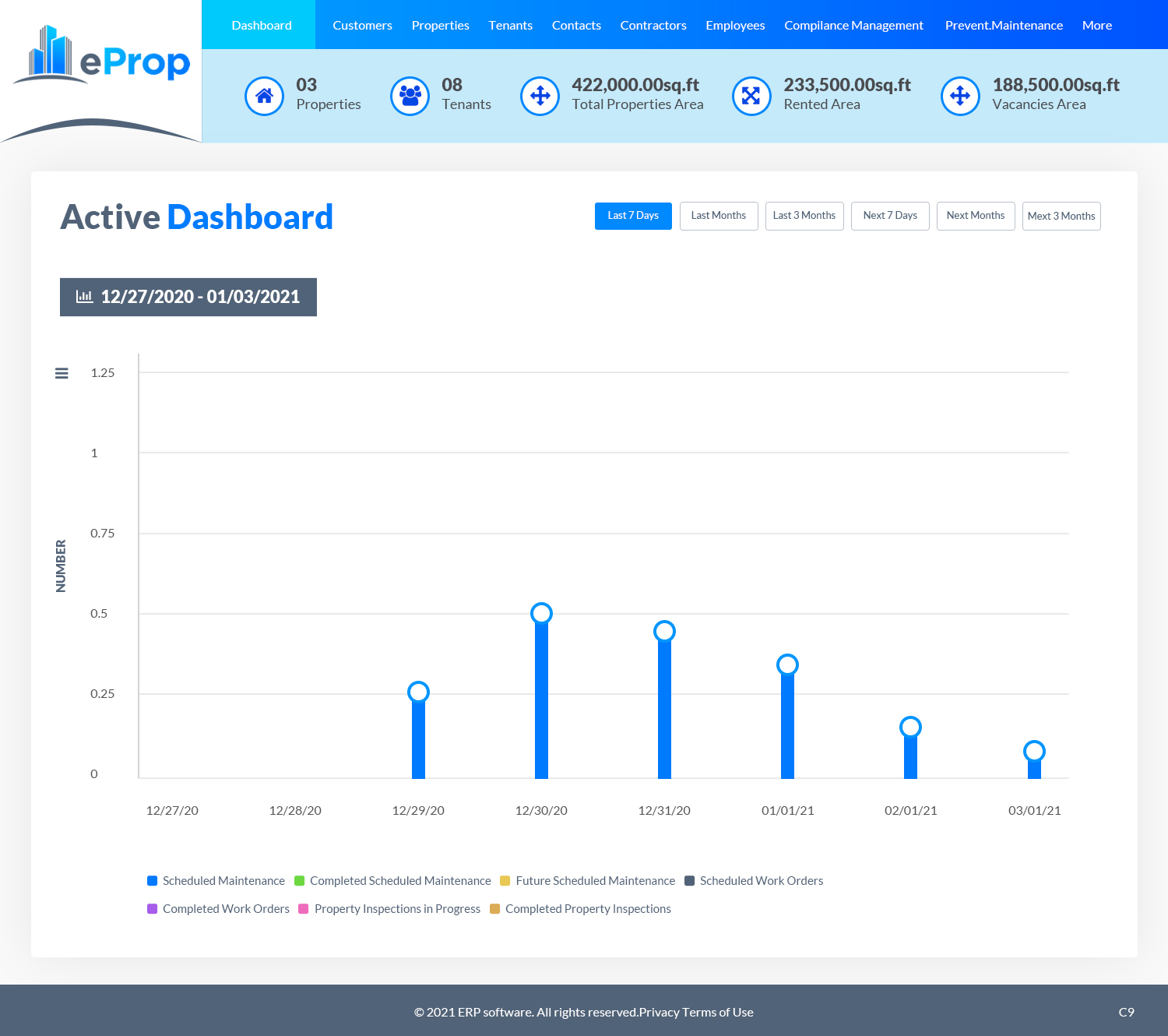Click the Total Properties Area move icon
This screenshot has width=1168, height=1036.
pos(540,96)
